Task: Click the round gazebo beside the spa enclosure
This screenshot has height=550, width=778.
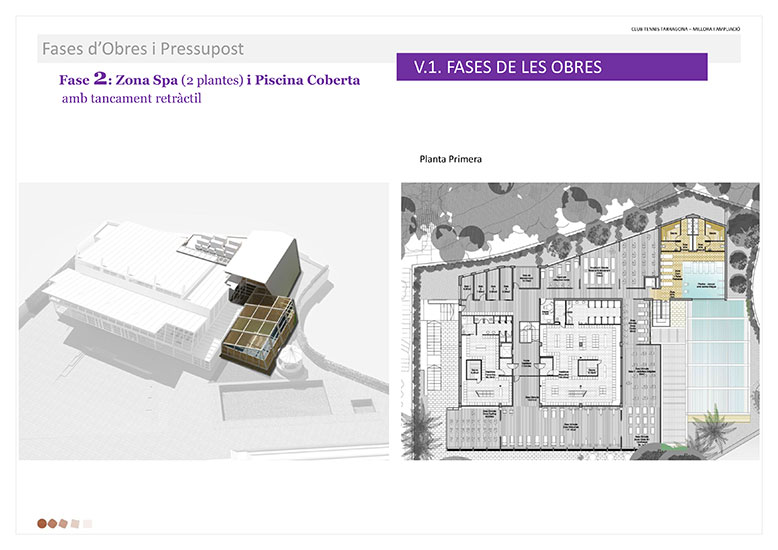Action: 289,358
